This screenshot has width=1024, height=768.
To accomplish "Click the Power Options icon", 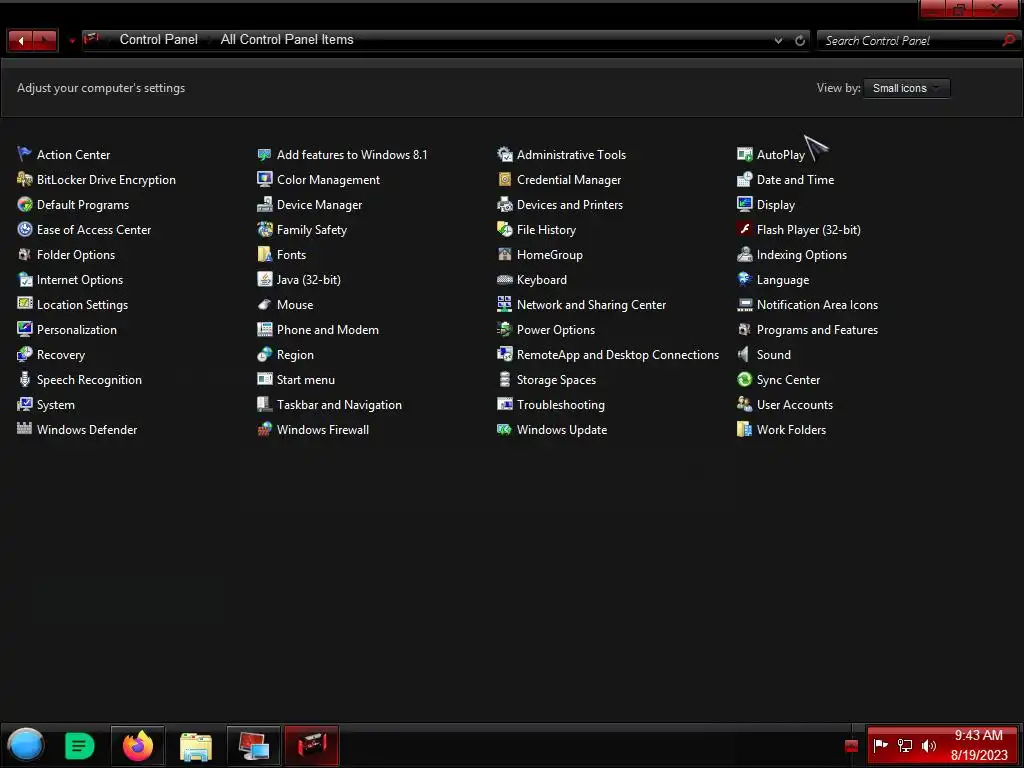I will 504,329.
